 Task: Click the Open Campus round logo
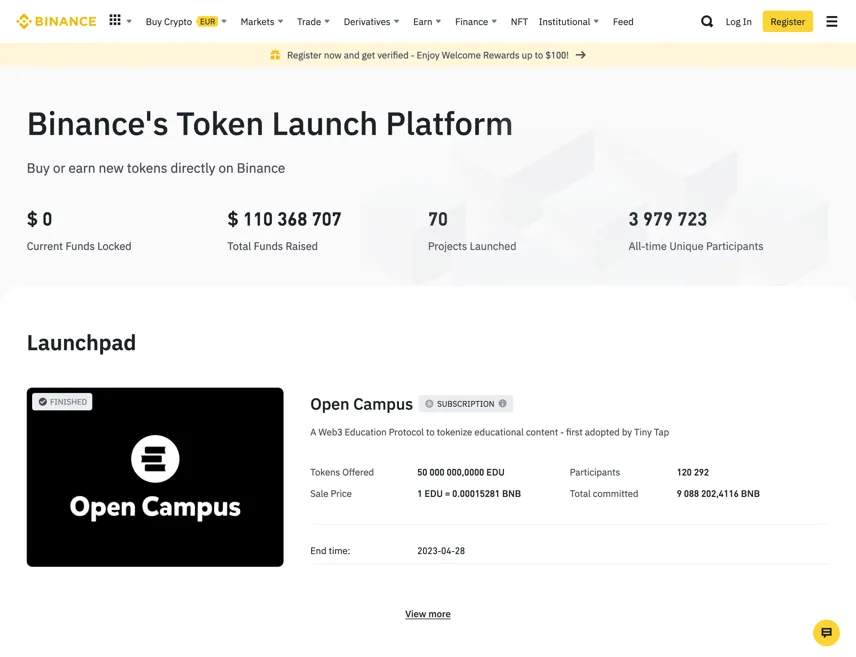click(155, 459)
